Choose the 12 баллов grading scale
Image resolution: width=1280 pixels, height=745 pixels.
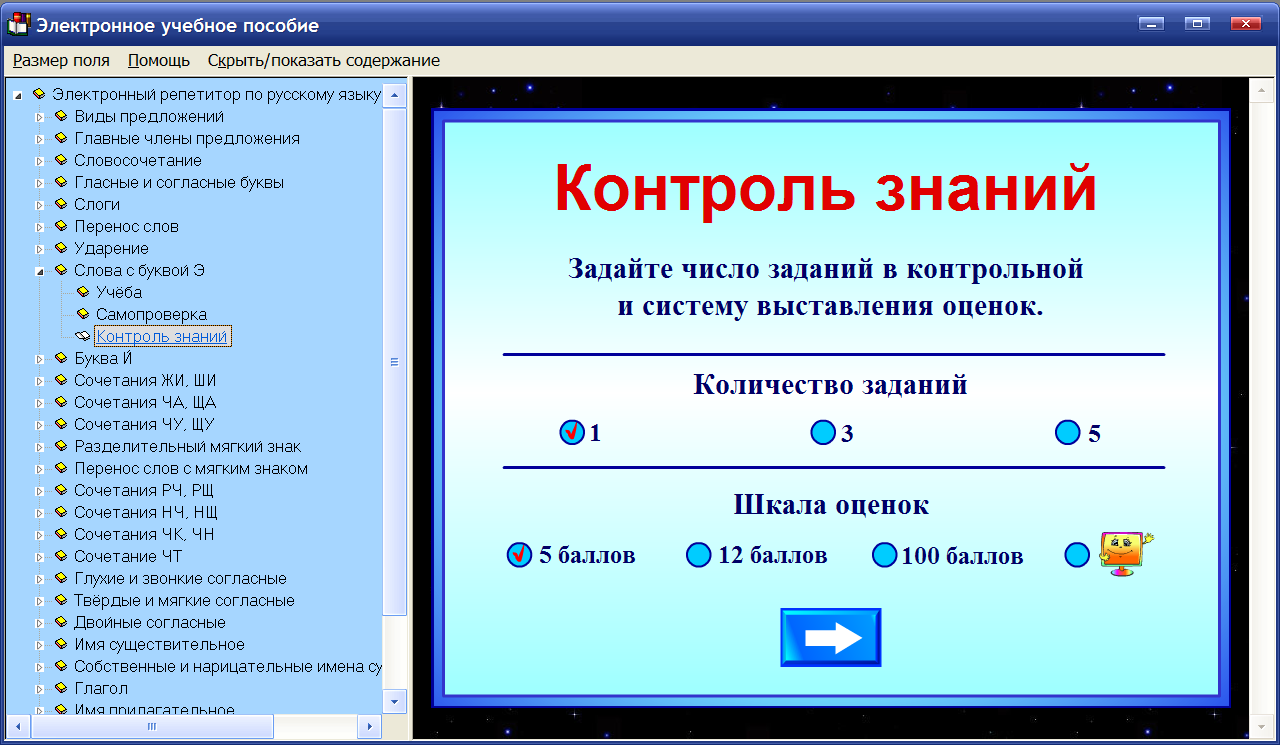(698, 555)
